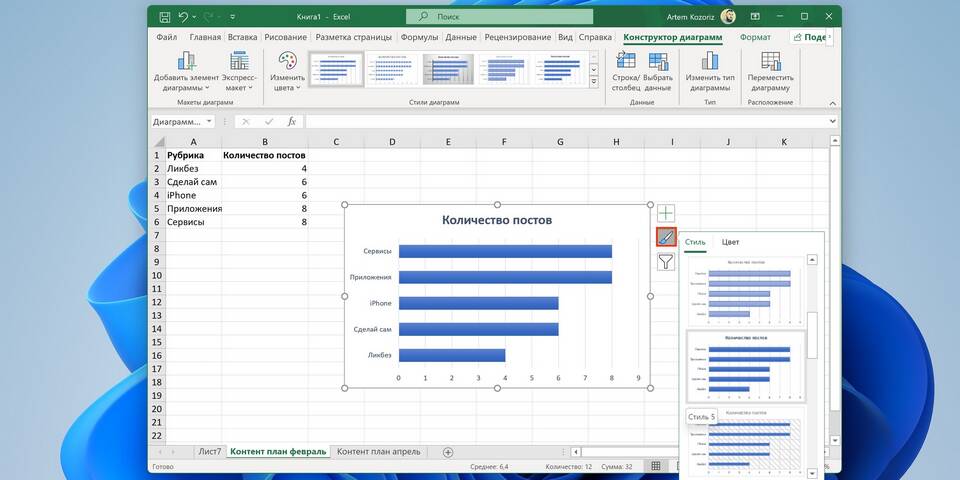Click the Undo arrow in title bar
The image size is (960, 480).
[x=183, y=17]
